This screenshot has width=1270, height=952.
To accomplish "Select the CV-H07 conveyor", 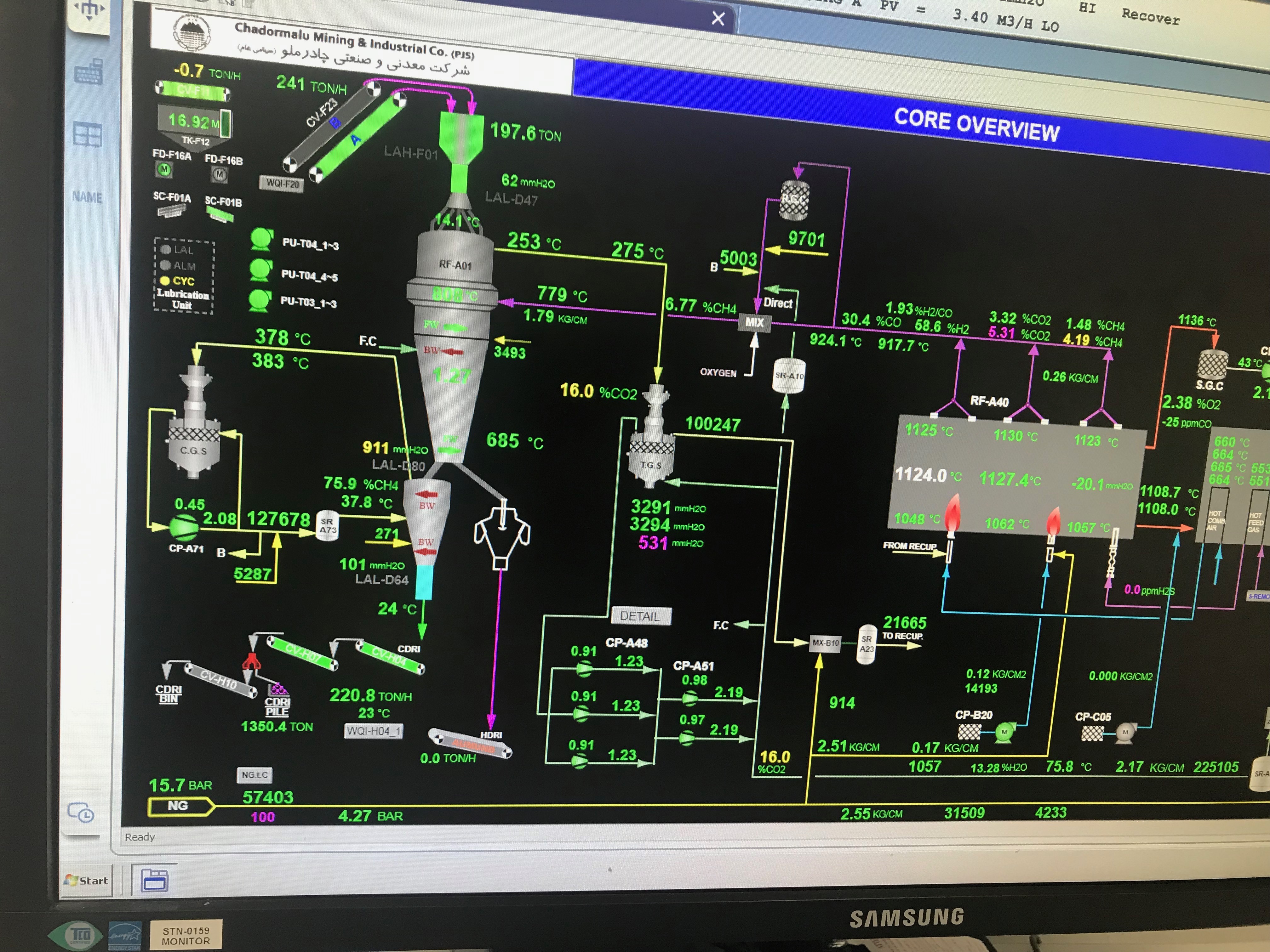I will click(303, 653).
